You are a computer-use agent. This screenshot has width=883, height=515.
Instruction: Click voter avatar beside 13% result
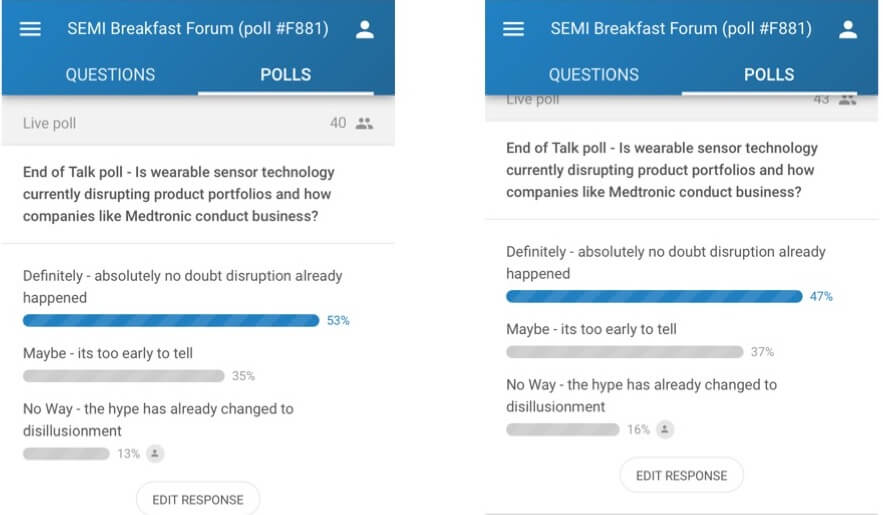point(155,454)
